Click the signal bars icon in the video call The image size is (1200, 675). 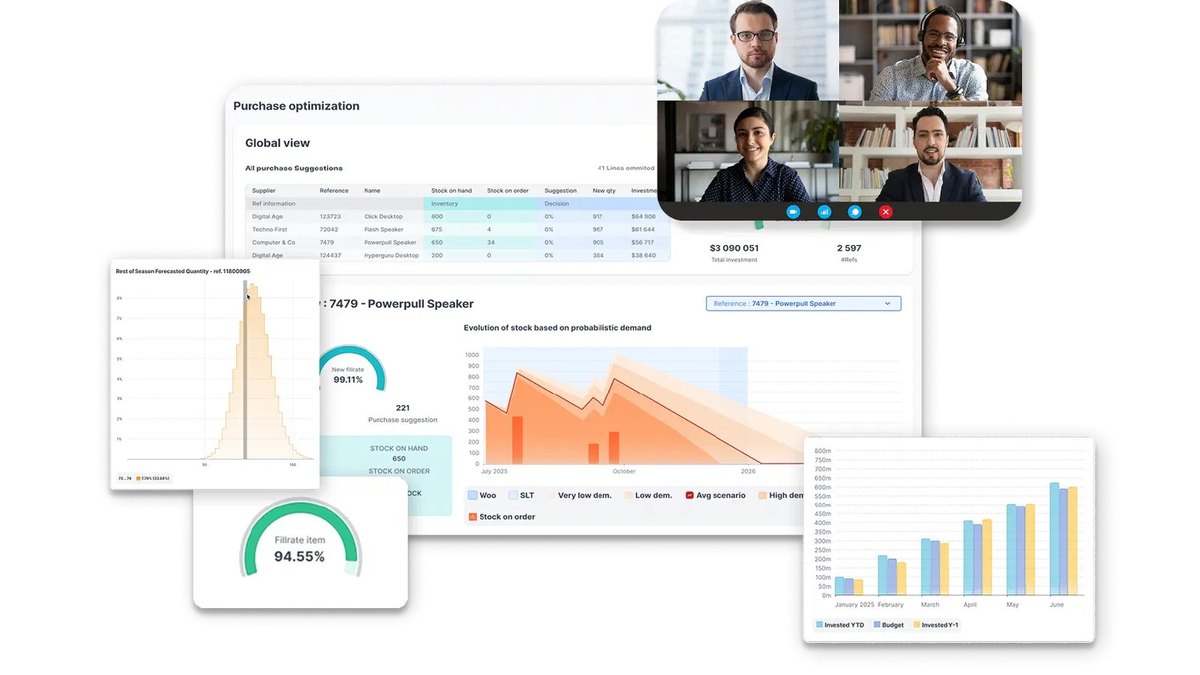(x=824, y=212)
